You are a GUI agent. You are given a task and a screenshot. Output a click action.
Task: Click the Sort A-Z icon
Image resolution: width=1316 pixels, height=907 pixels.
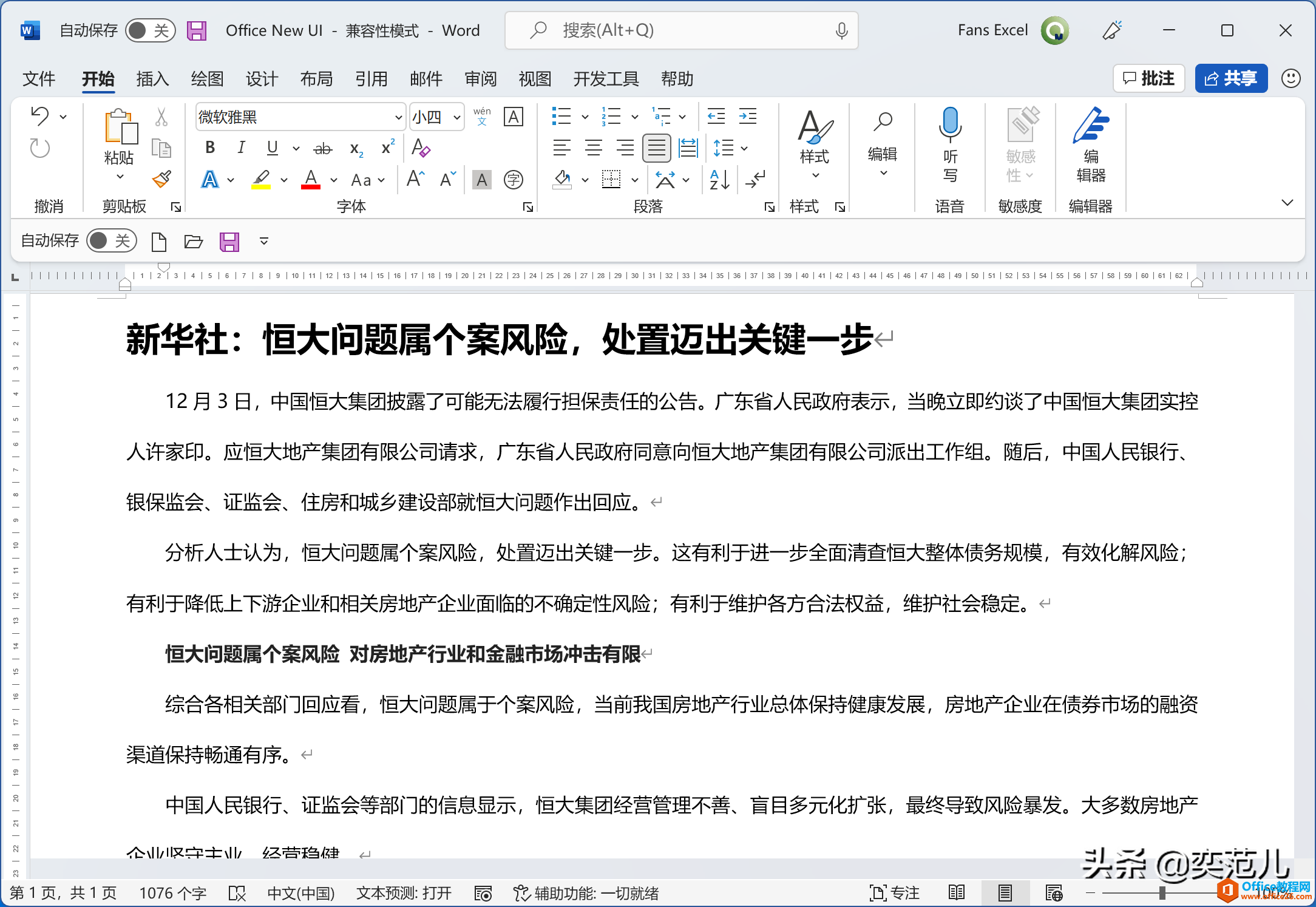(720, 180)
